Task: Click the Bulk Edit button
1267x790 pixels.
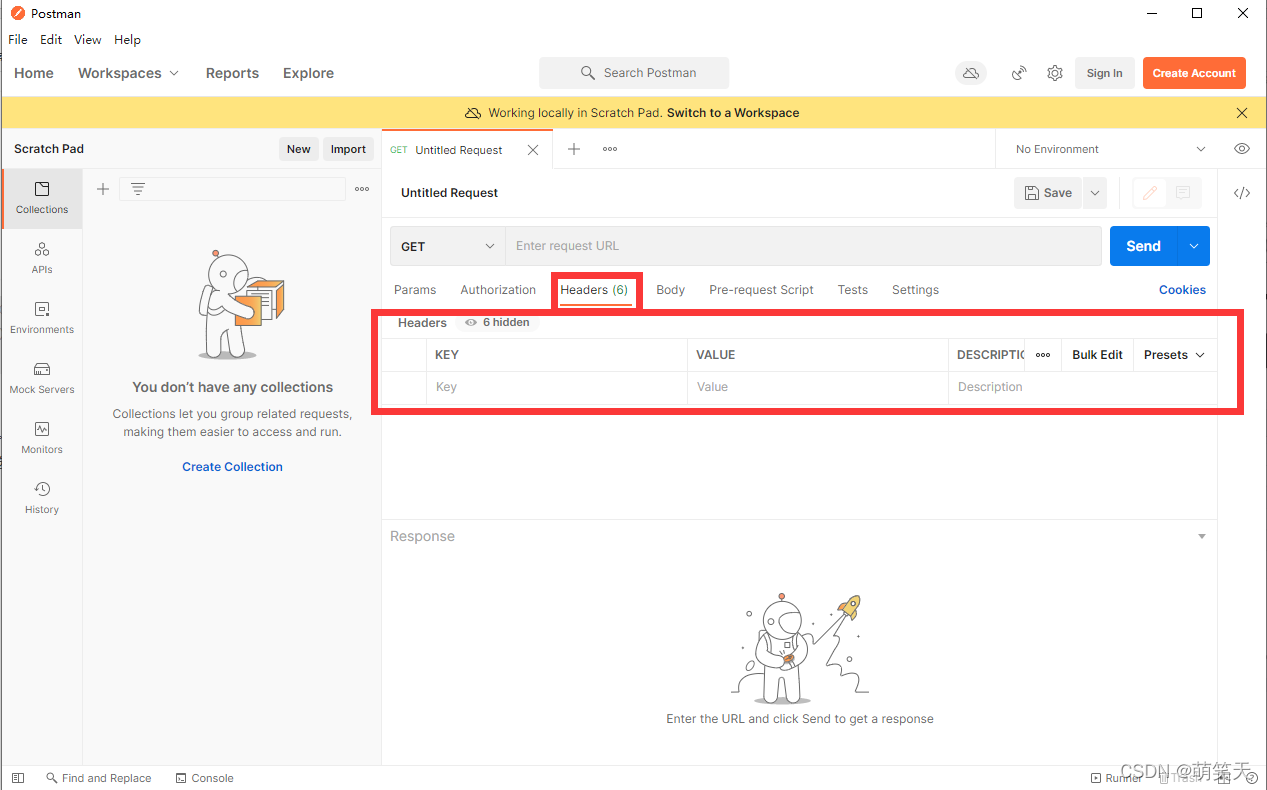Action: [x=1097, y=355]
